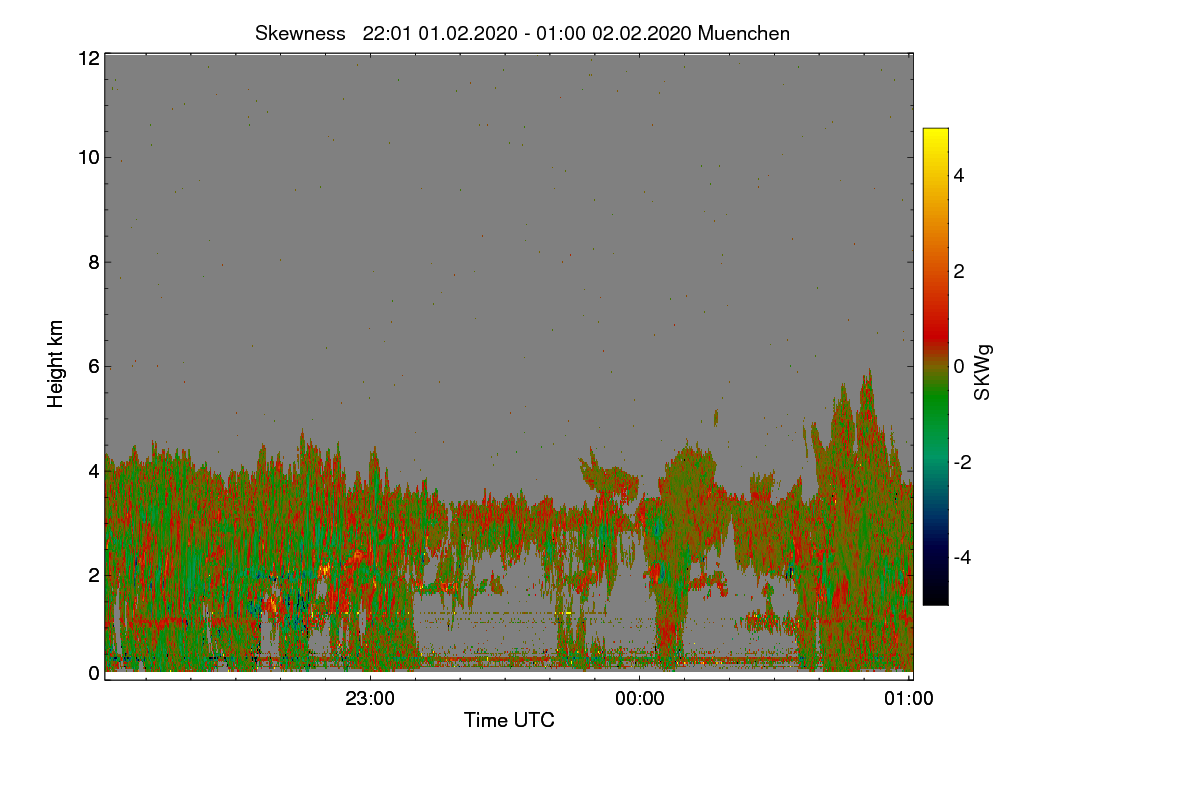
Task: Click the 6 km height tick label
Action: point(94,366)
